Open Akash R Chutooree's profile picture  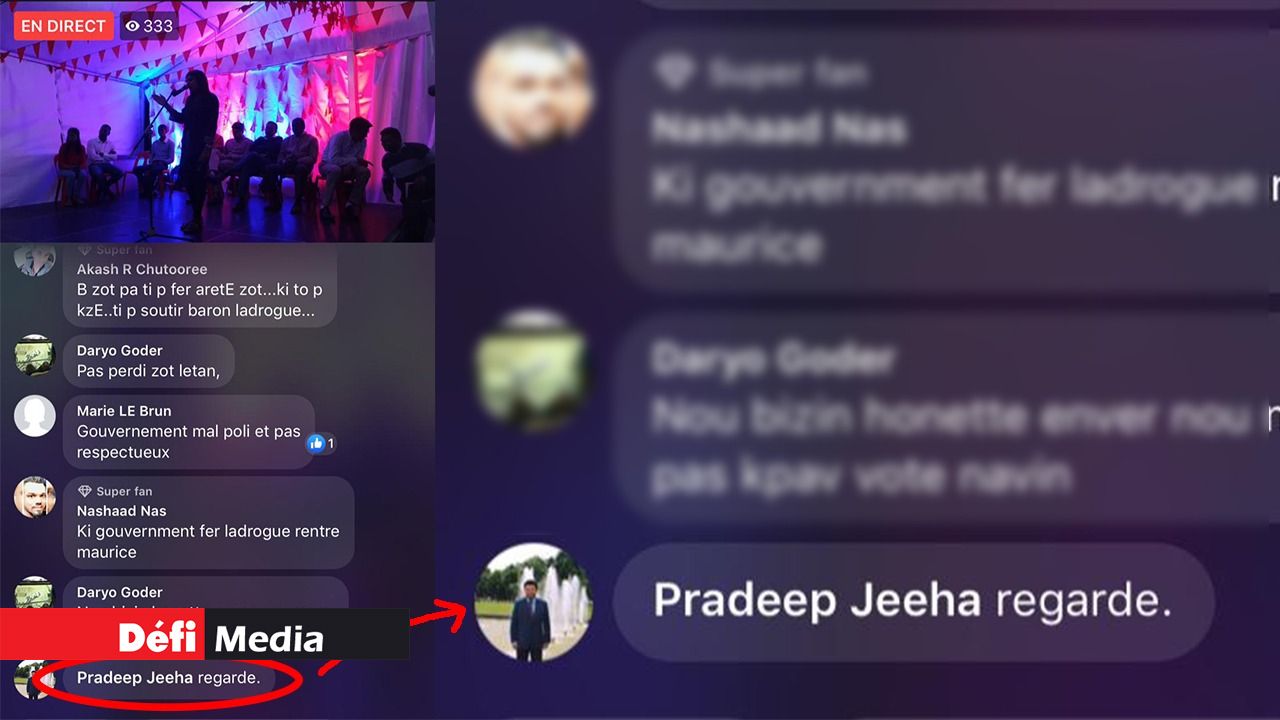pos(35,260)
